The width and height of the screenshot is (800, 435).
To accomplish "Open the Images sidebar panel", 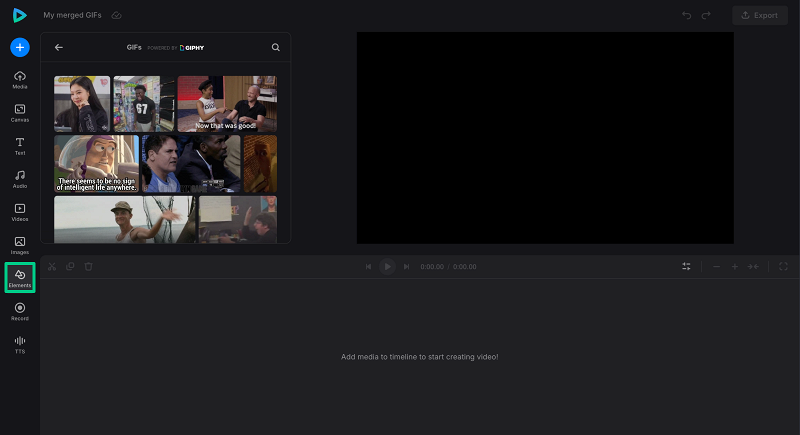I will tap(20, 246).
